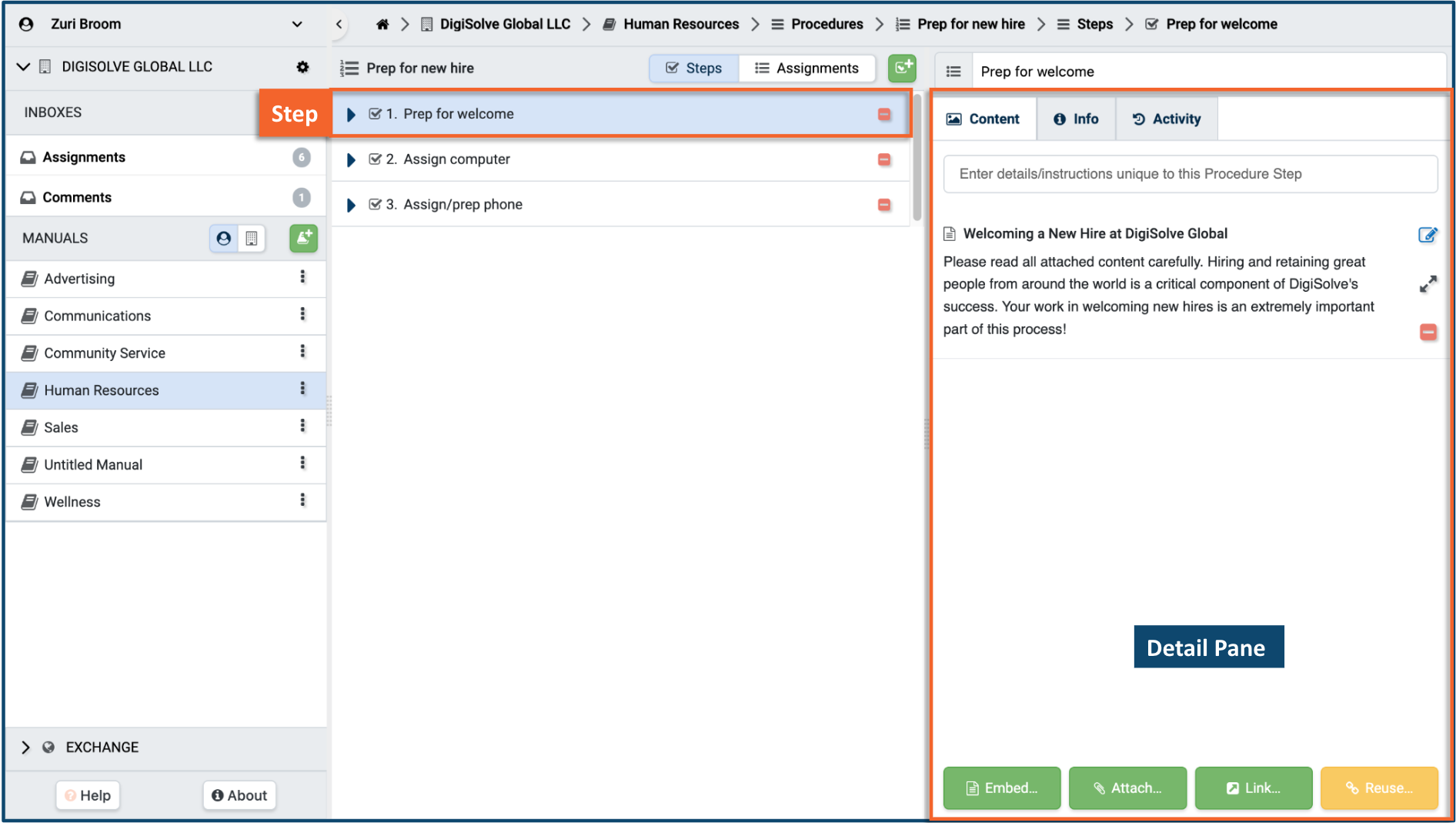Select step 3 Assign/prep phone

[620, 205]
